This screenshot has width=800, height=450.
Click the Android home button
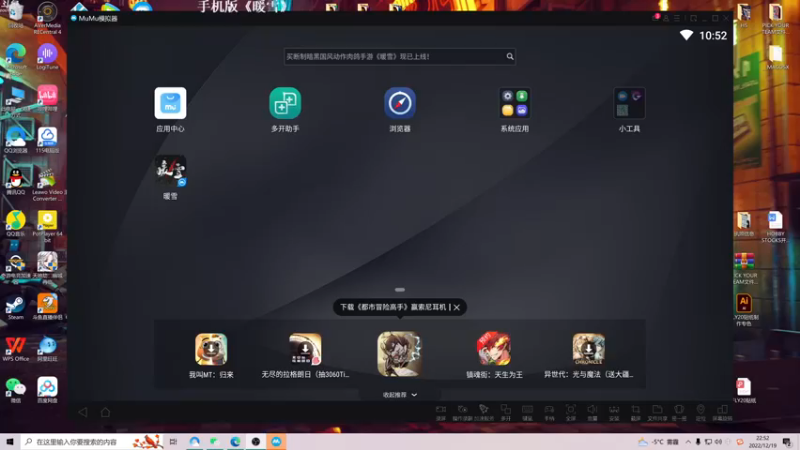[x=105, y=412]
